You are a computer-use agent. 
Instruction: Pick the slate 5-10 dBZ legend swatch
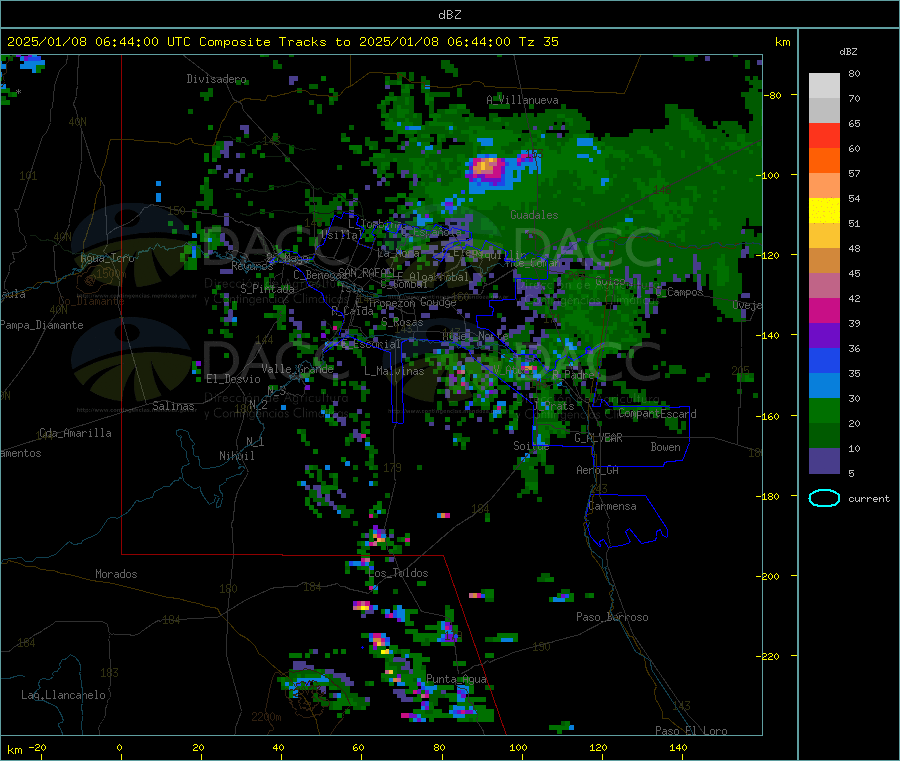(x=824, y=461)
